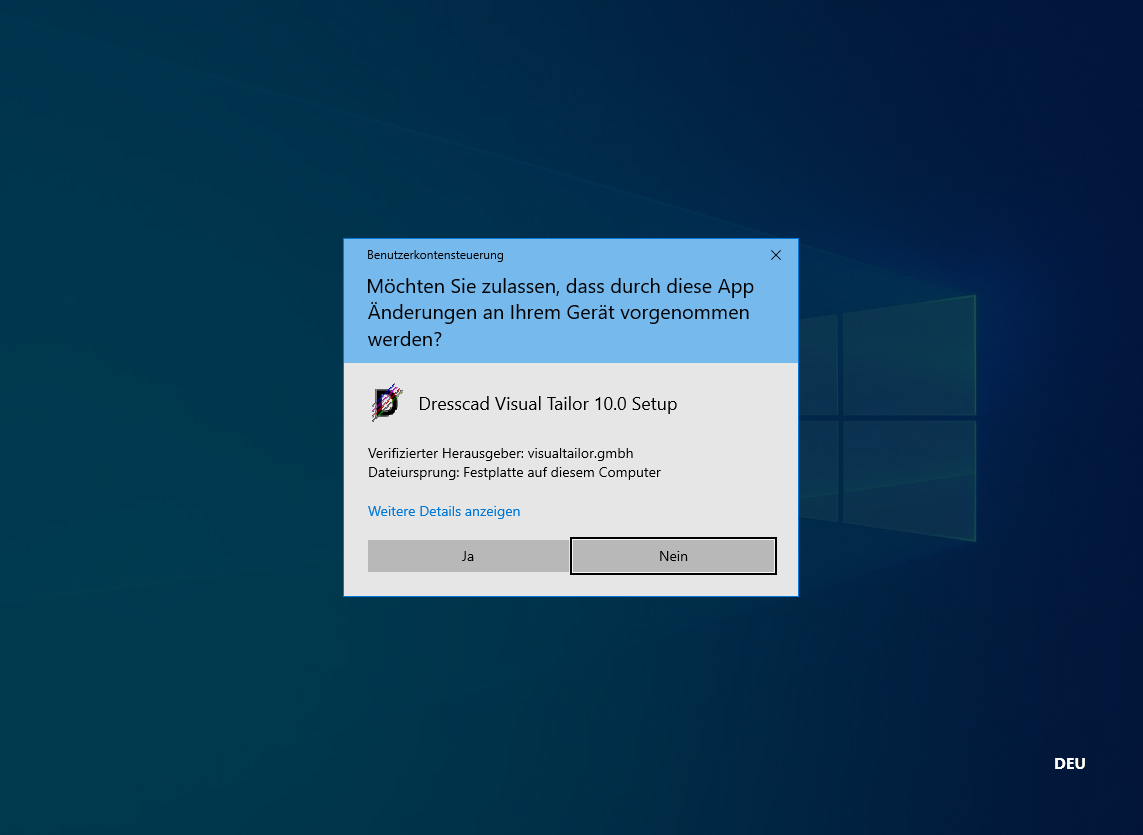Click the Benutzerkontensteuerung title text
The height and width of the screenshot is (835, 1143).
tap(435, 255)
